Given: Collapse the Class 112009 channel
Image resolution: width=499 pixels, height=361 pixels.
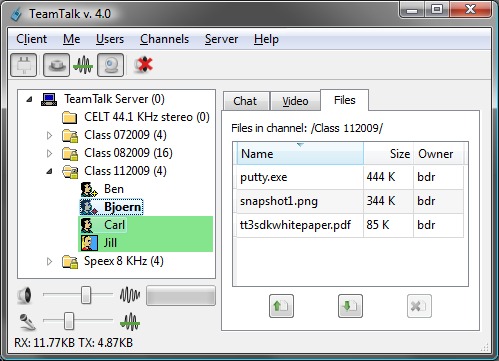Looking at the screenshot, I should pos(49,171).
